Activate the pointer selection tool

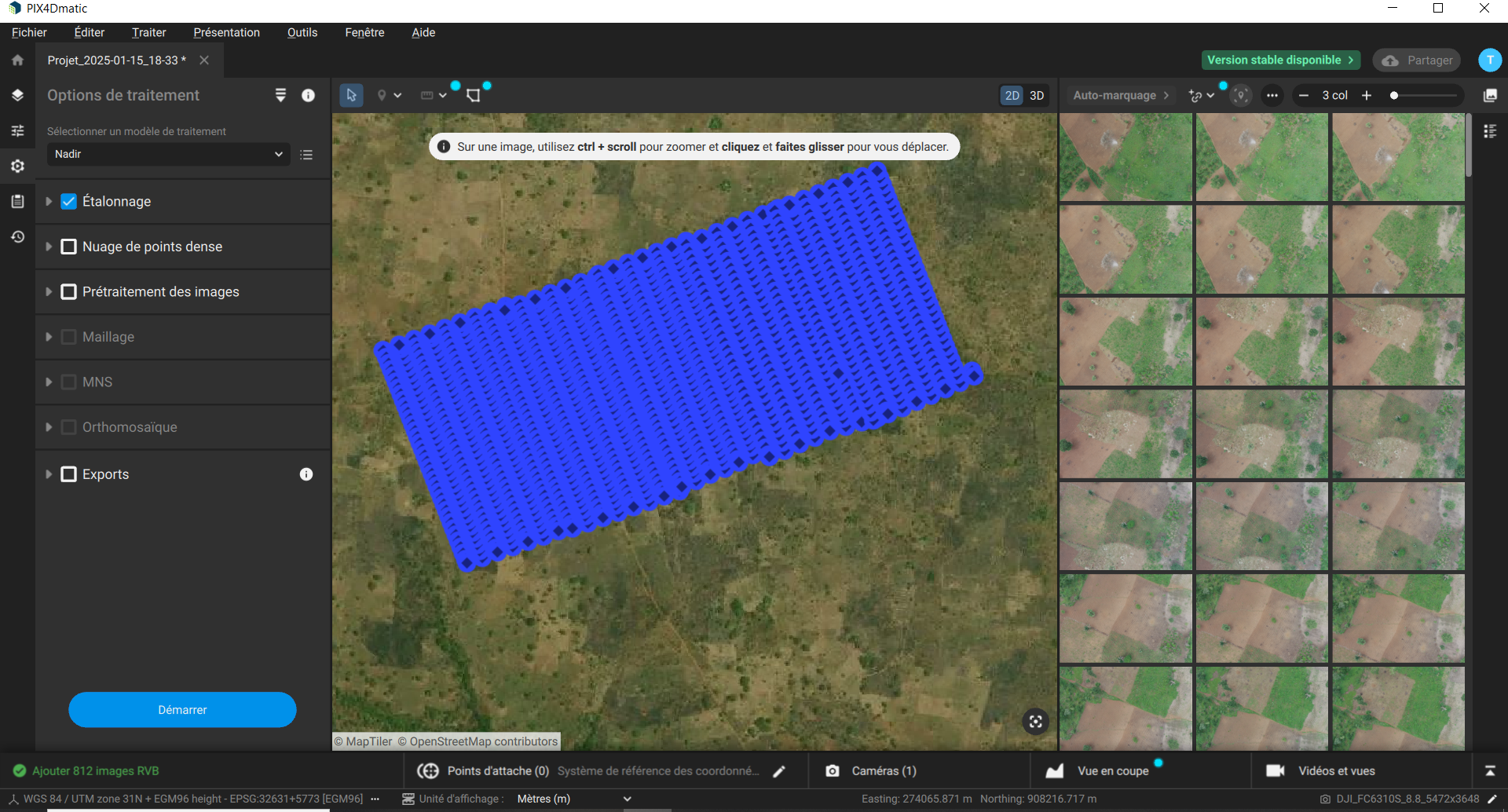(x=351, y=95)
